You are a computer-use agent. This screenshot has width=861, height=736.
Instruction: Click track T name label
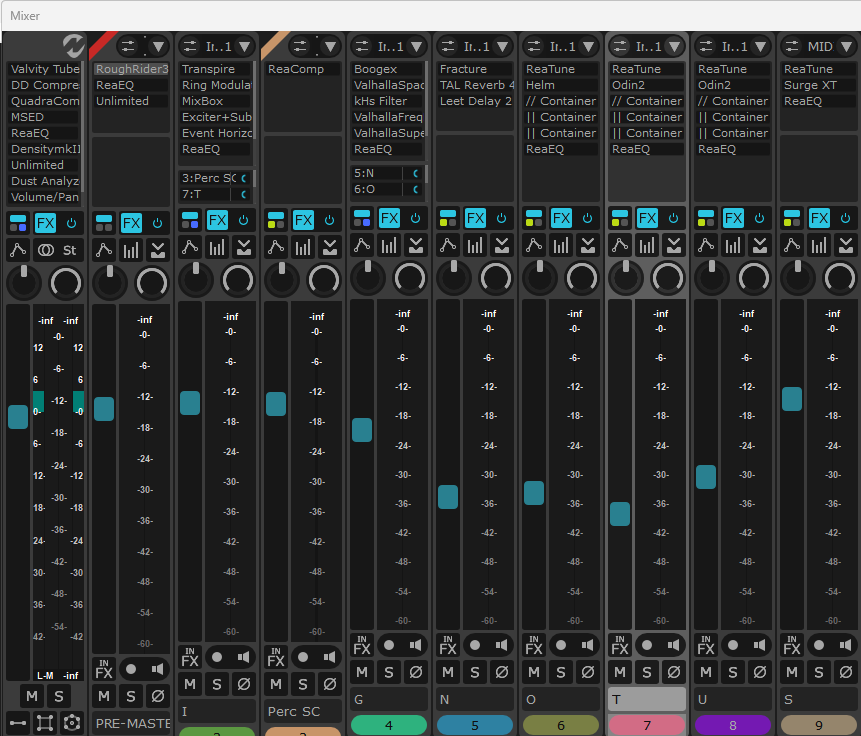pyautogui.click(x=647, y=699)
